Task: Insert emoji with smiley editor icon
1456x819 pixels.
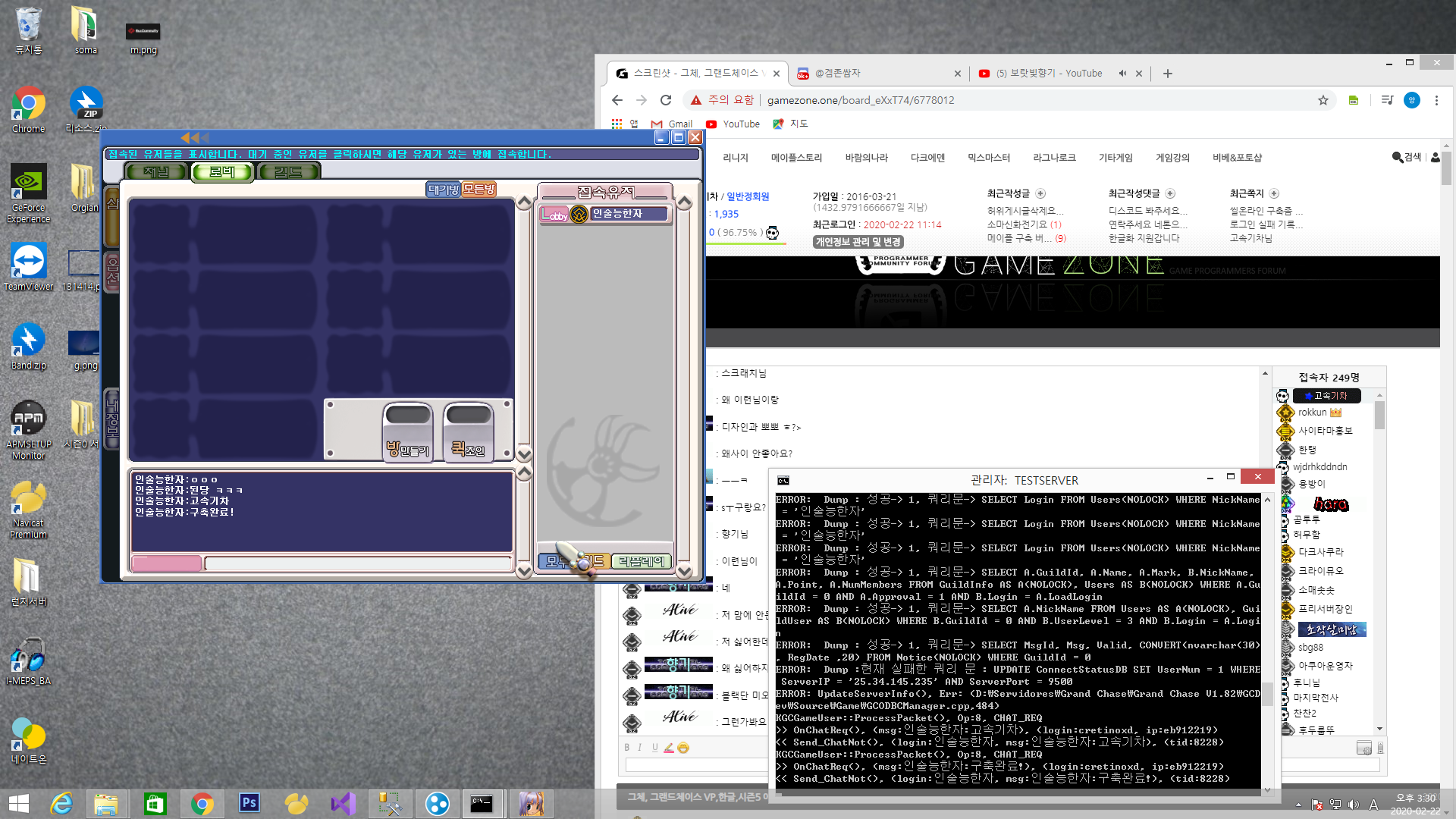Action: click(x=683, y=748)
